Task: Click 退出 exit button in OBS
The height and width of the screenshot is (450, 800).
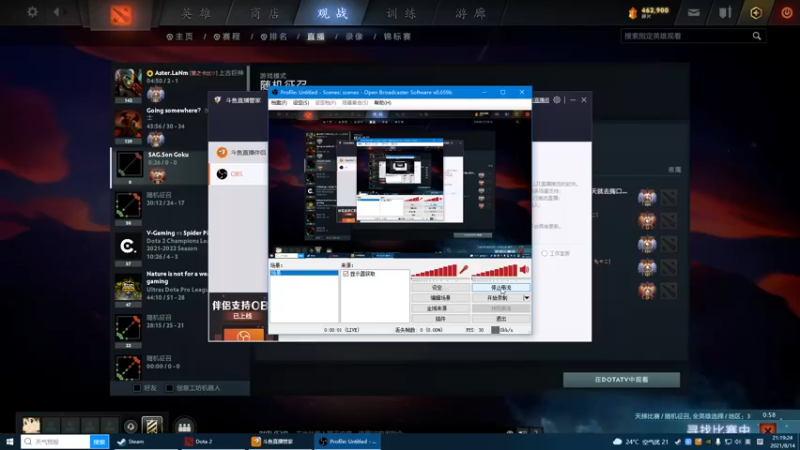Action: [x=501, y=319]
